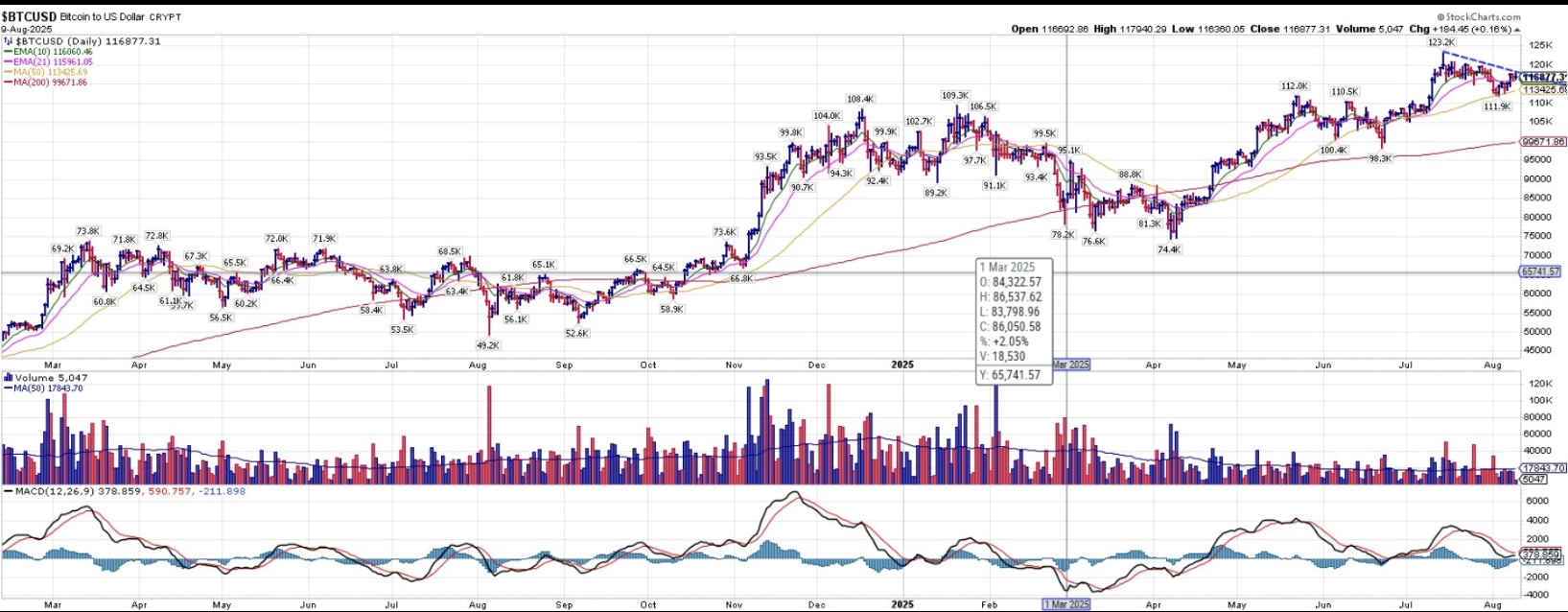This screenshot has height=612, width=1568.
Task: Click the MA(200) 99671.86 legend entry
Action: click(x=50, y=82)
